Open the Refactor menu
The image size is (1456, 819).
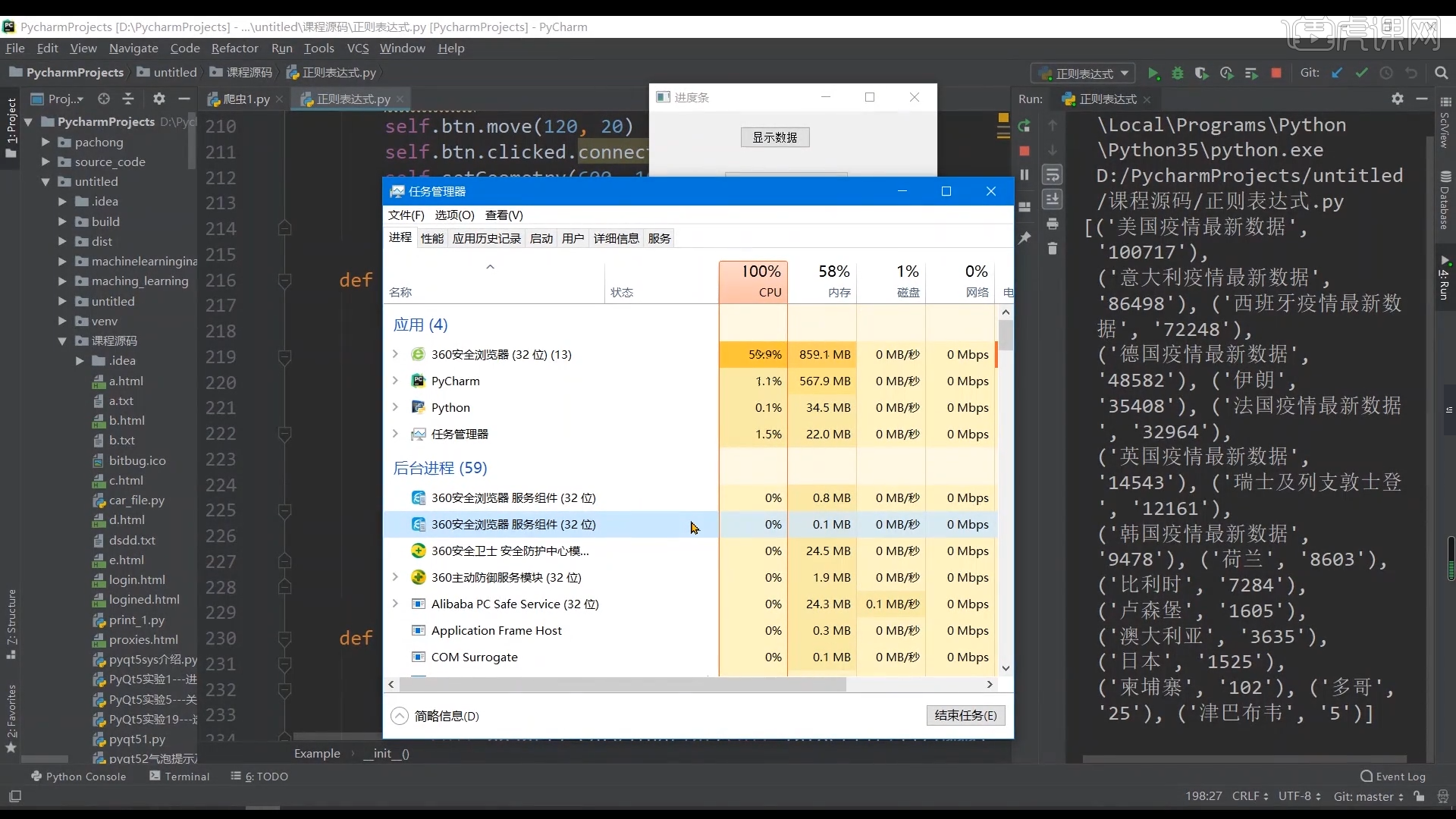234,48
